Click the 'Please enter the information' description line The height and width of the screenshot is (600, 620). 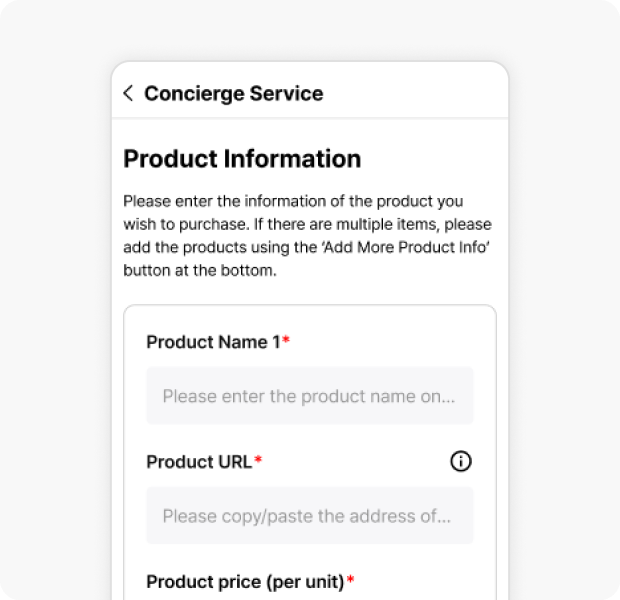[293, 201]
